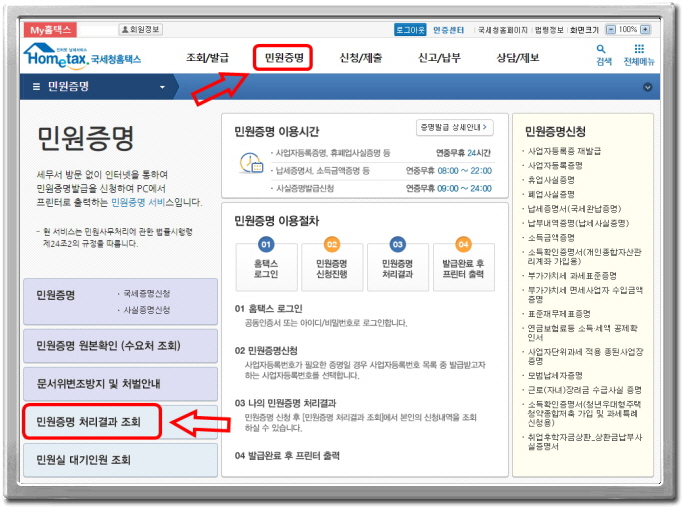682x507 pixels.
Task: Click the Hometax house logo
Action: point(57,56)
